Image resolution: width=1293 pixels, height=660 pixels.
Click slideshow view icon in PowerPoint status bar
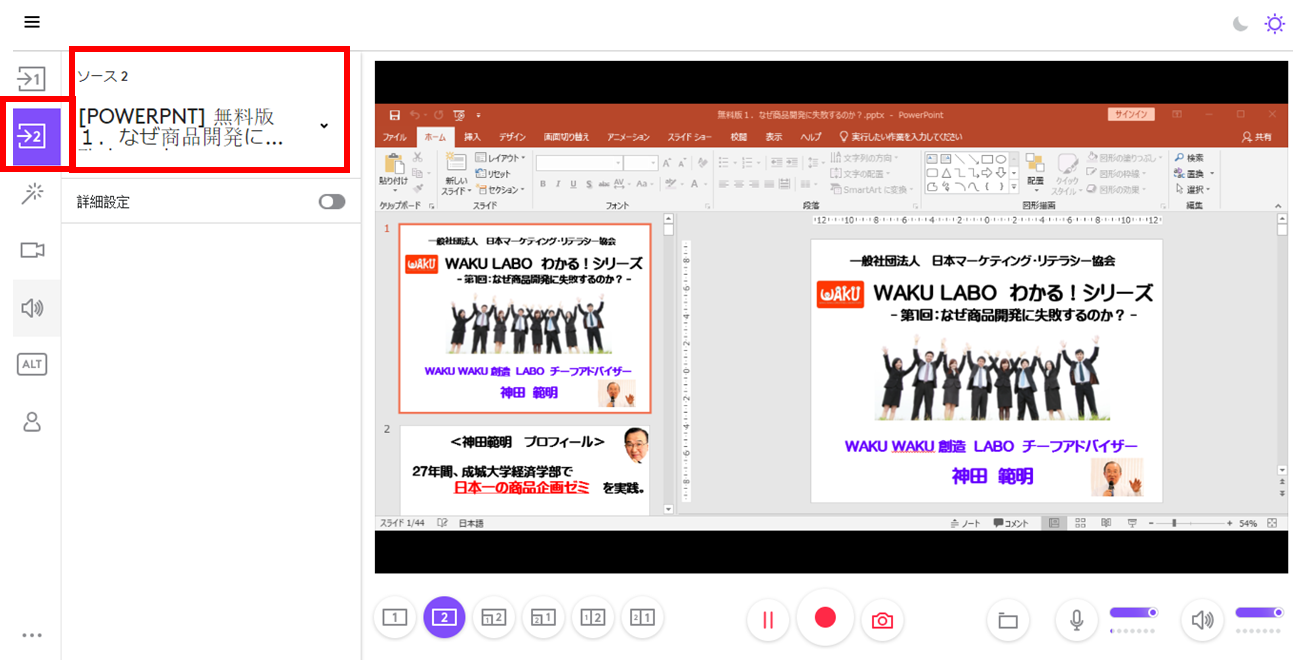1132,523
